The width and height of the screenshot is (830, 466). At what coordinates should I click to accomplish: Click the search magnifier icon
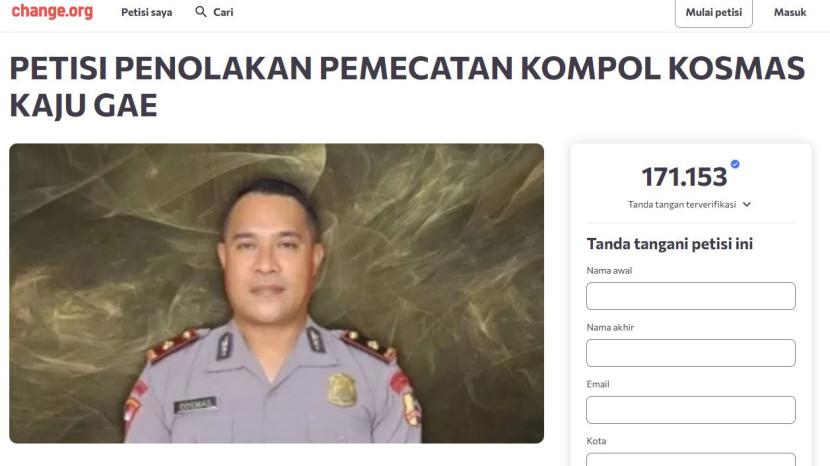point(201,12)
